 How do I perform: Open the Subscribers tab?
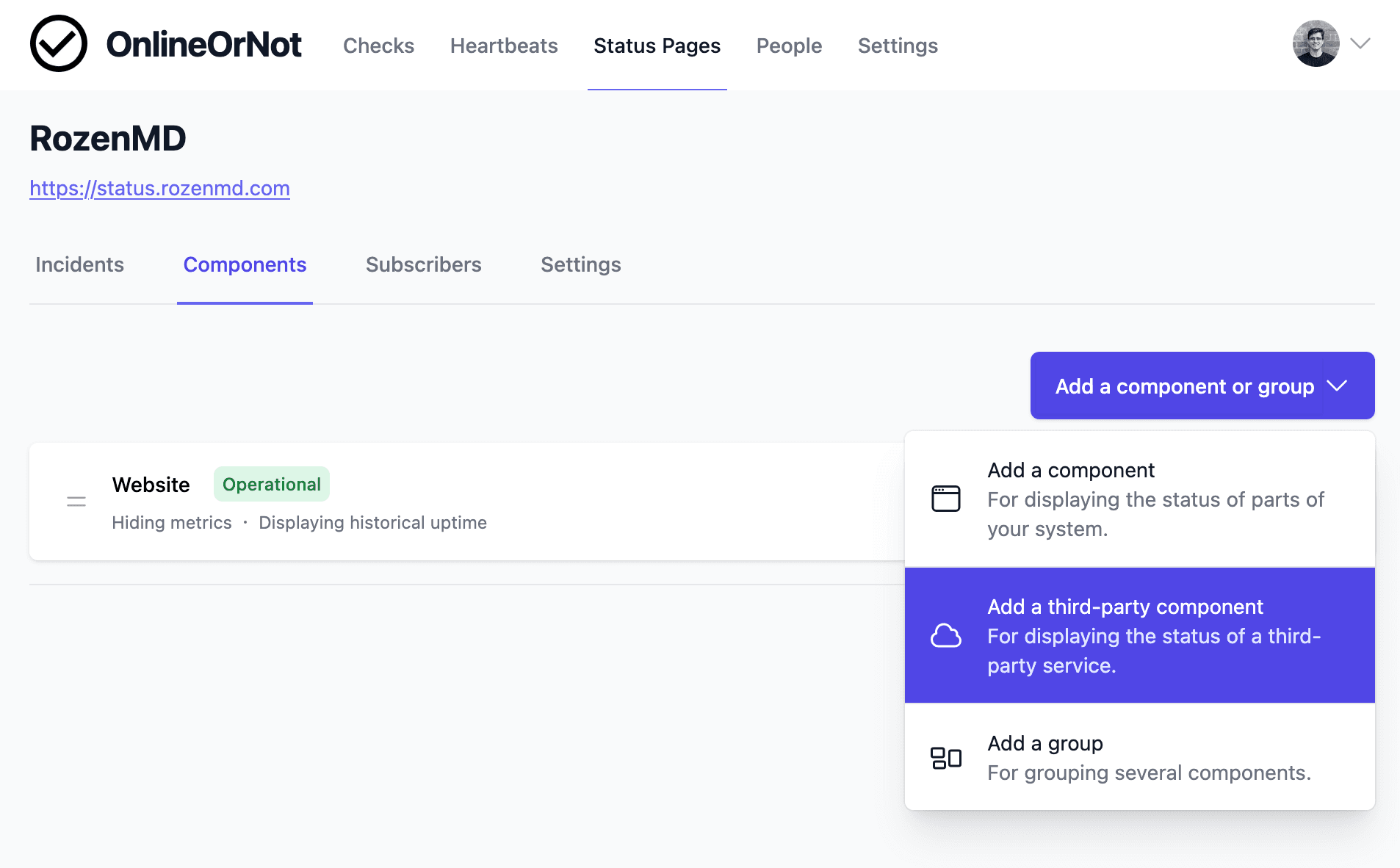click(x=424, y=265)
